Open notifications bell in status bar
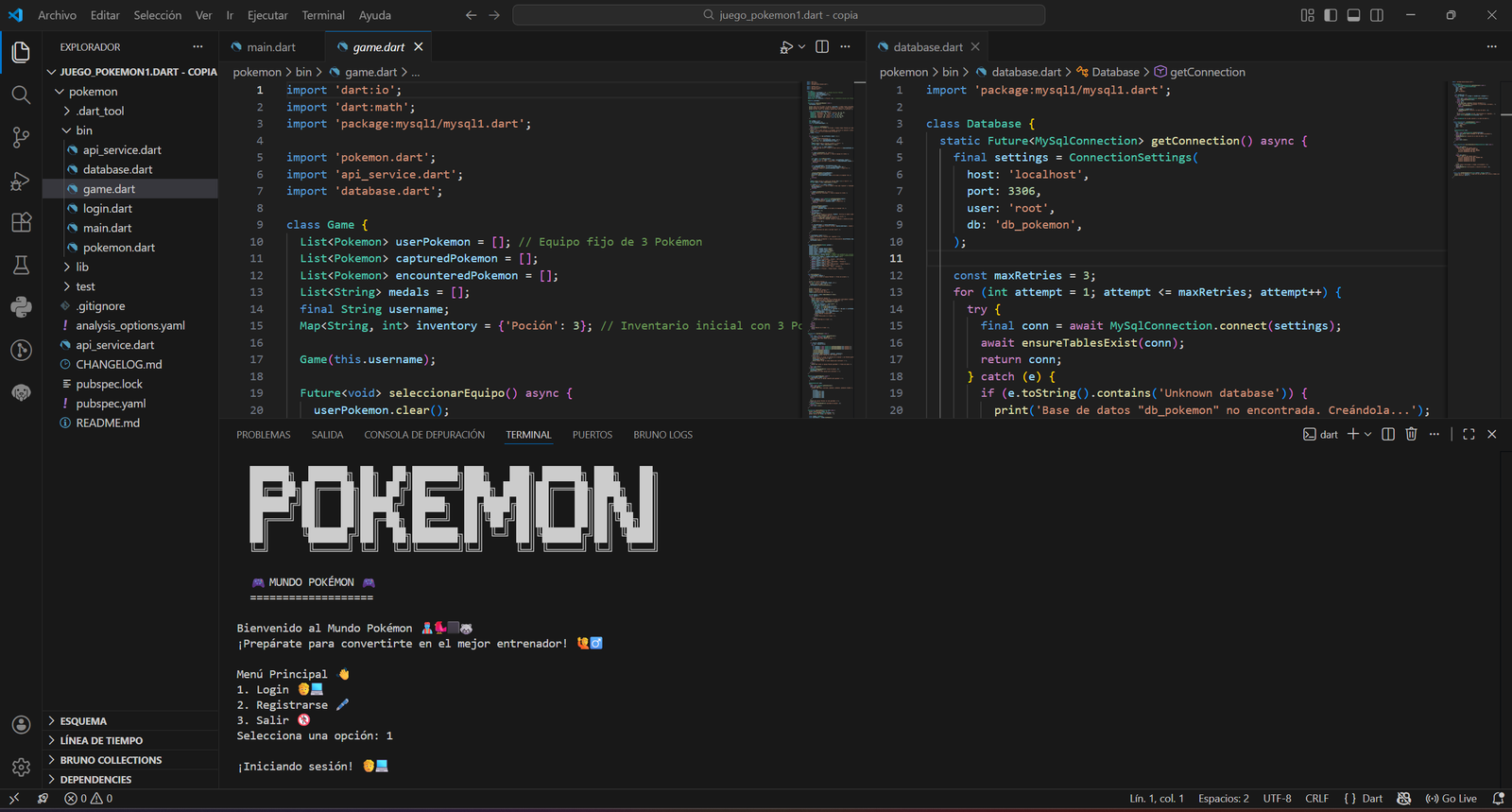Image resolution: width=1512 pixels, height=812 pixels. [x=1498, y=799]
